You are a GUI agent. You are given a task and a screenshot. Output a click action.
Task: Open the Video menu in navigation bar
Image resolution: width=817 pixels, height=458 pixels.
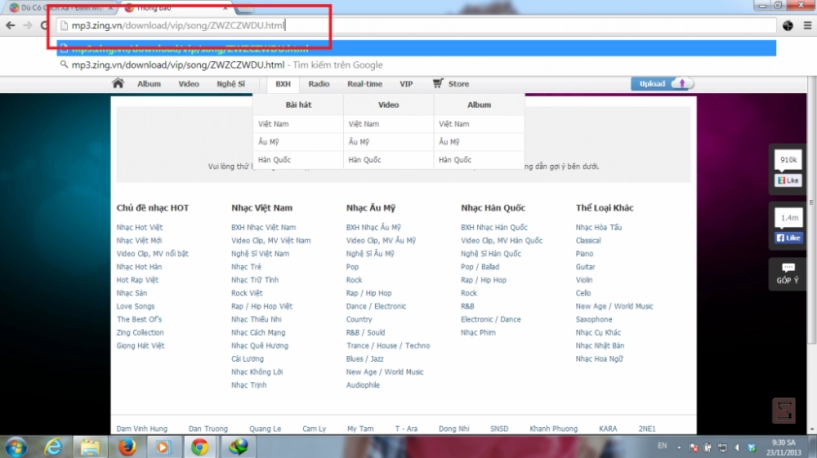coord(189,83)
